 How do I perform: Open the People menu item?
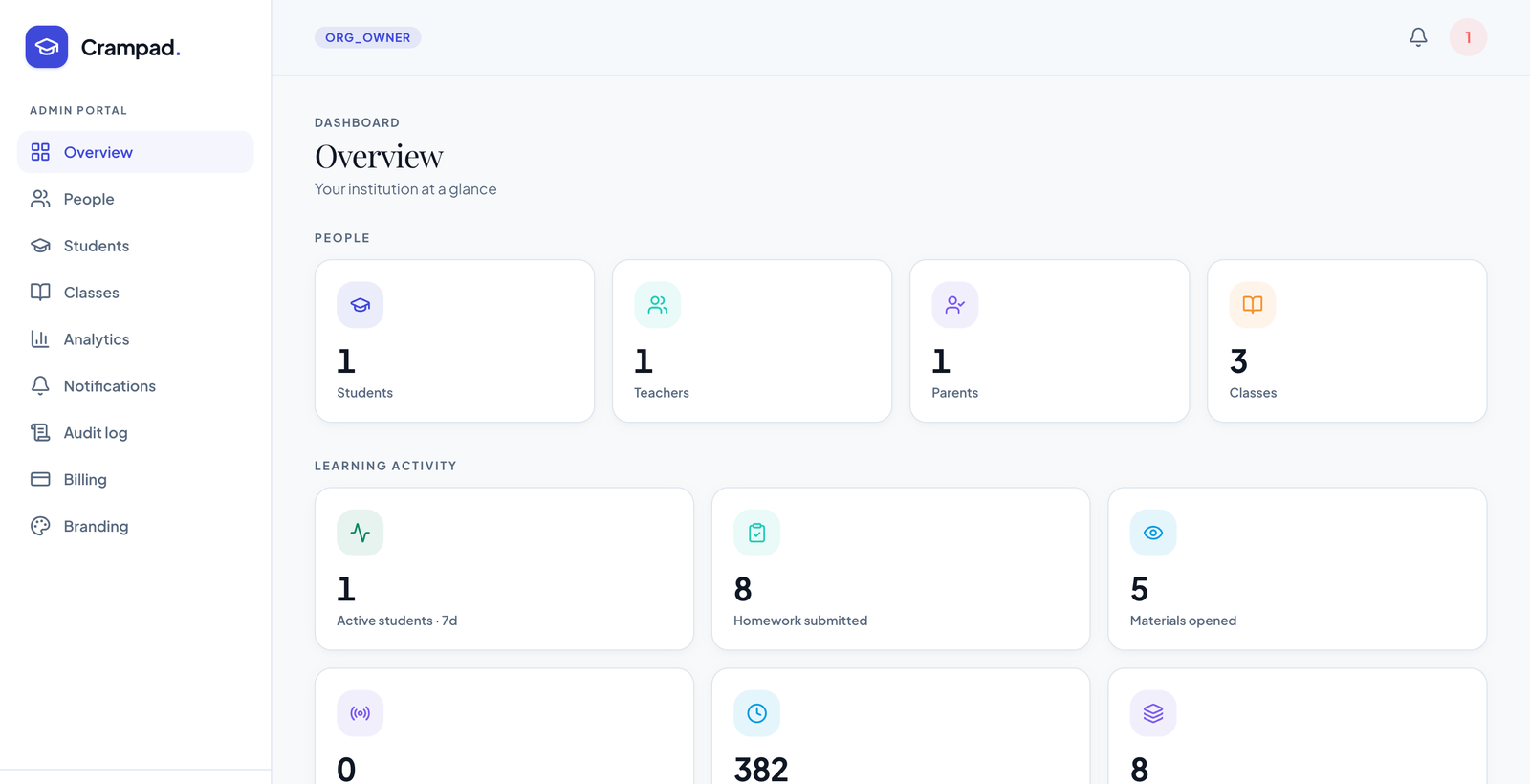[136, 199]
